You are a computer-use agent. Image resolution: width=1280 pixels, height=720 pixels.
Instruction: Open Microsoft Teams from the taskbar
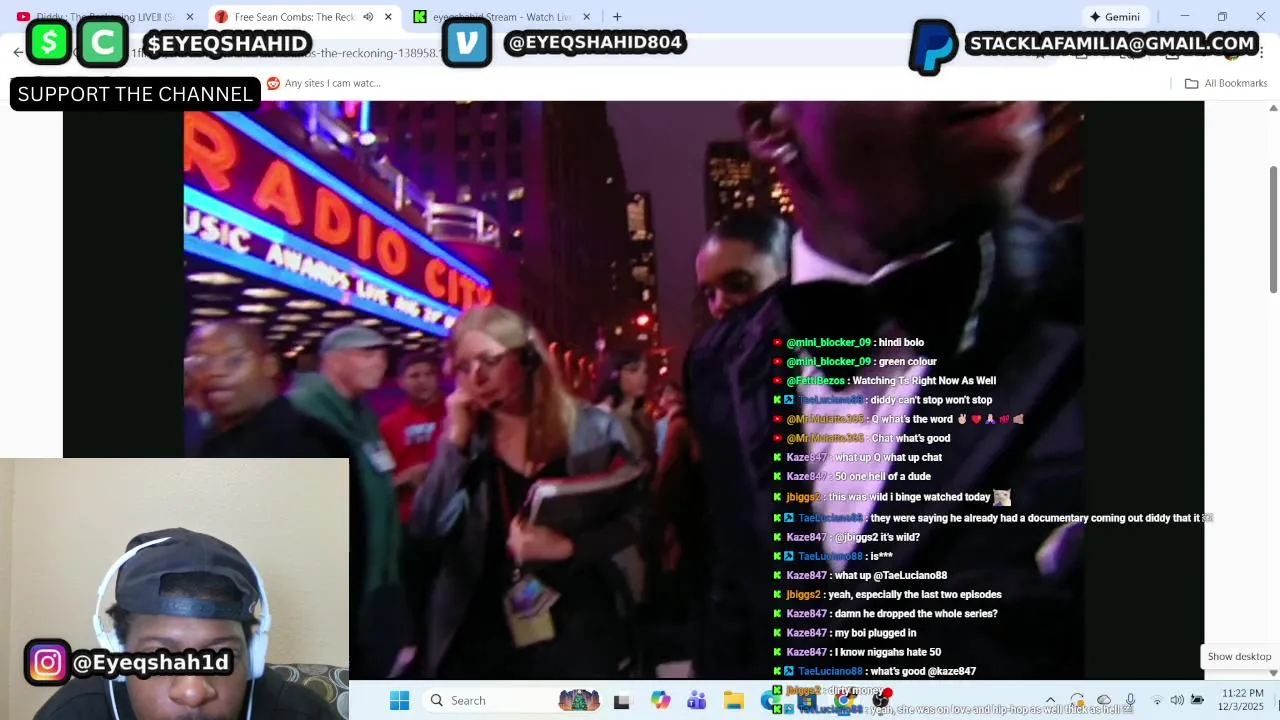pos(697,700)
